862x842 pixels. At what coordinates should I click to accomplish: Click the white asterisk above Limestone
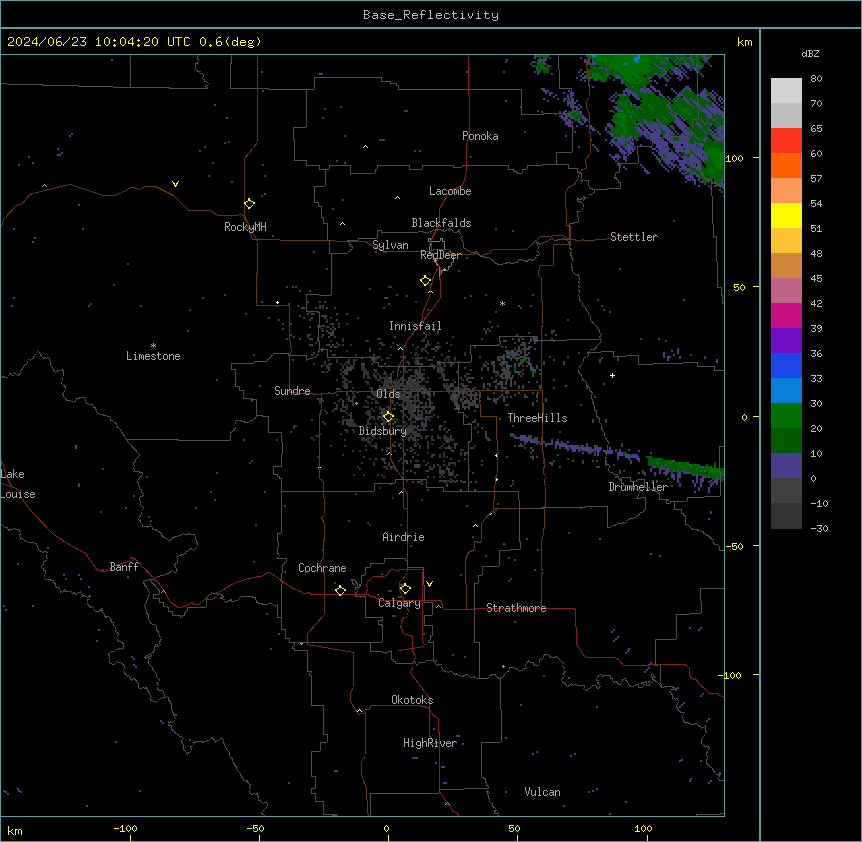point(153,345)
